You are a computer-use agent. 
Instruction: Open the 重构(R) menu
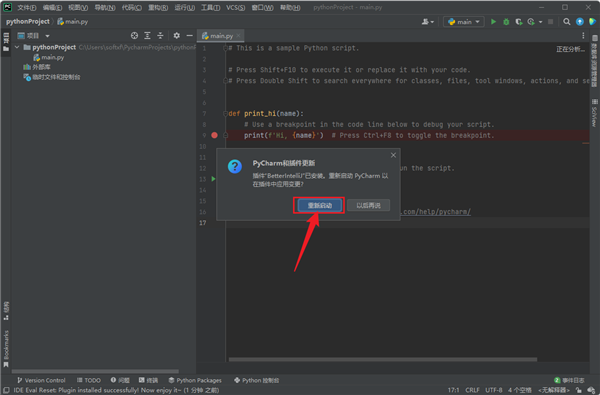158,8
